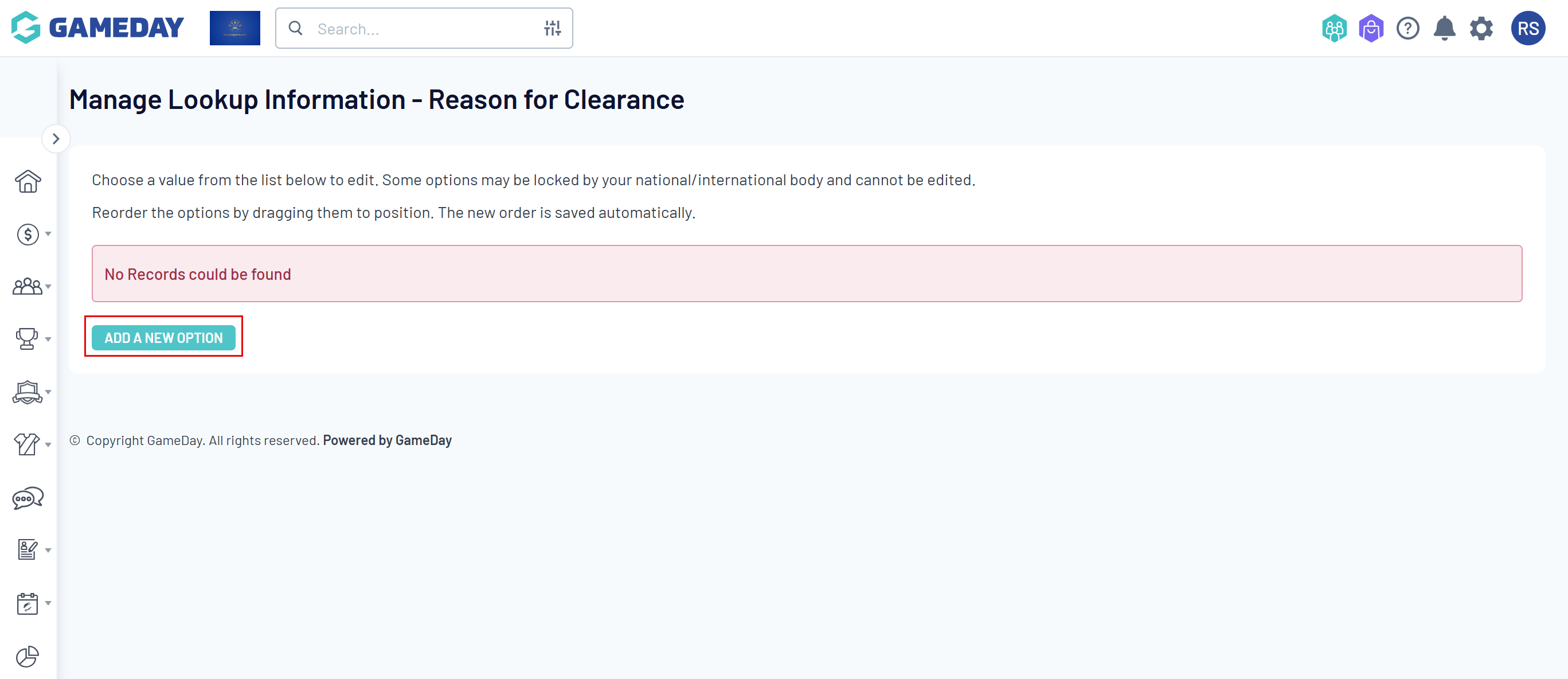Click the teal community hexagon icon
1568x679 pixels.
1334,29
